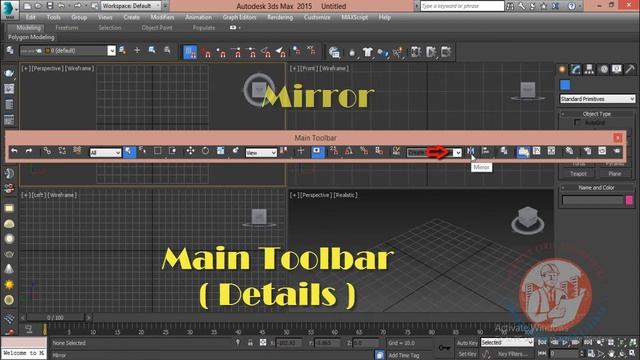The image size is (640, 360).
Task: Toggle Percent Snap
Action: pyautogui.click(x=364, y=151)
